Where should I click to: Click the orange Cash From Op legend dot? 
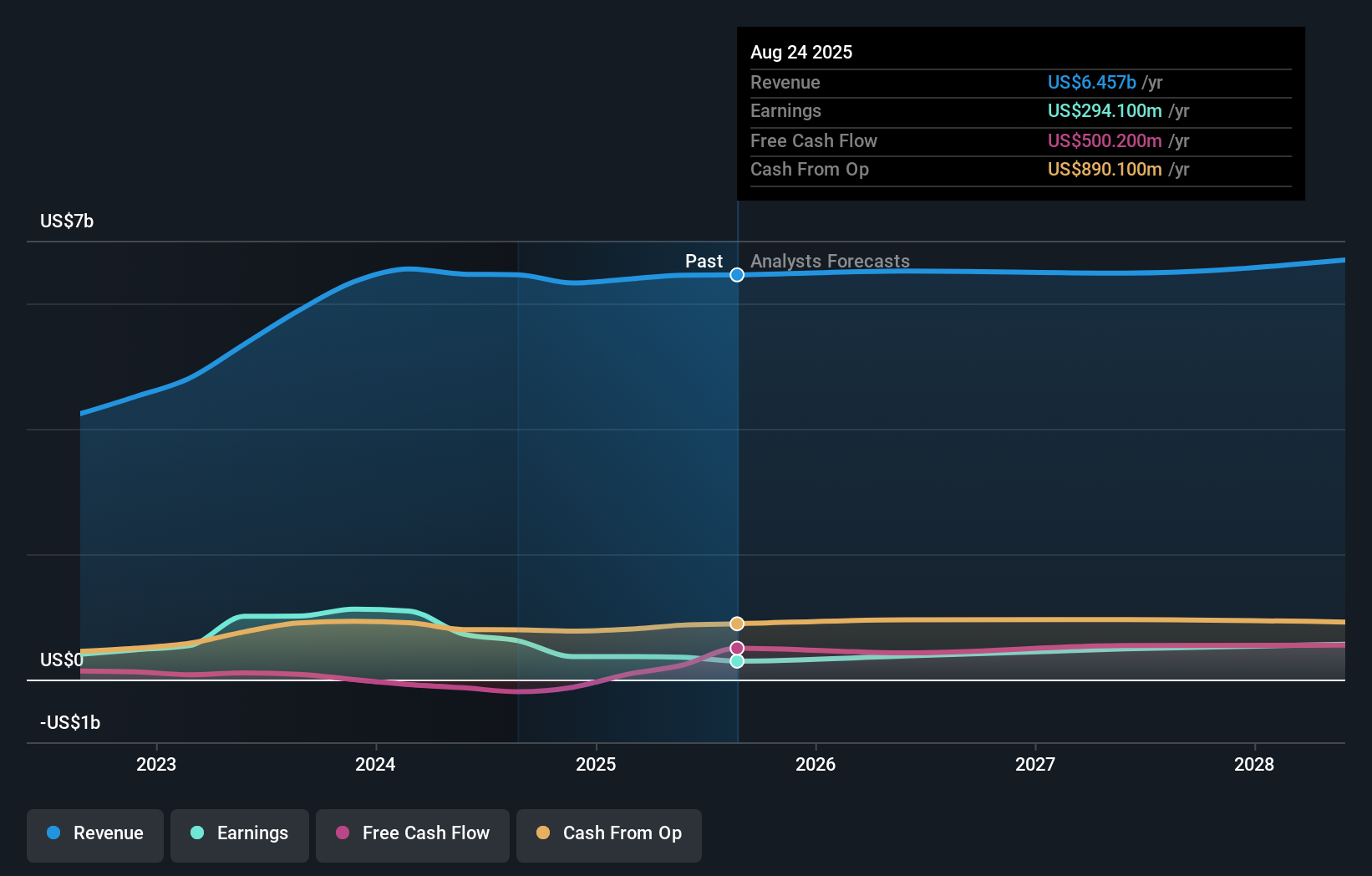(544, 833)
